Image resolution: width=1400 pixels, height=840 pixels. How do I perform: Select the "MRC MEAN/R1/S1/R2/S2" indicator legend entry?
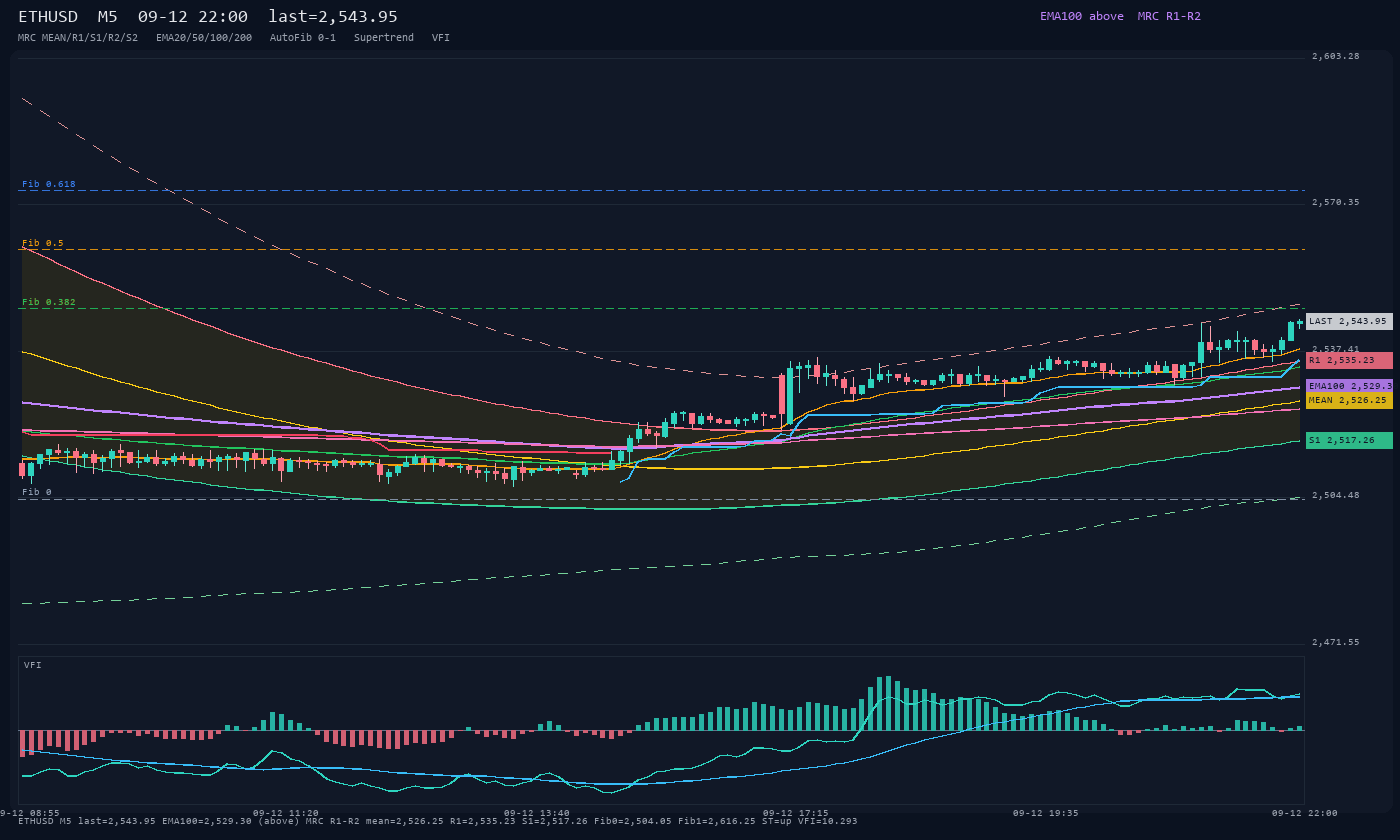click(78, 37)
